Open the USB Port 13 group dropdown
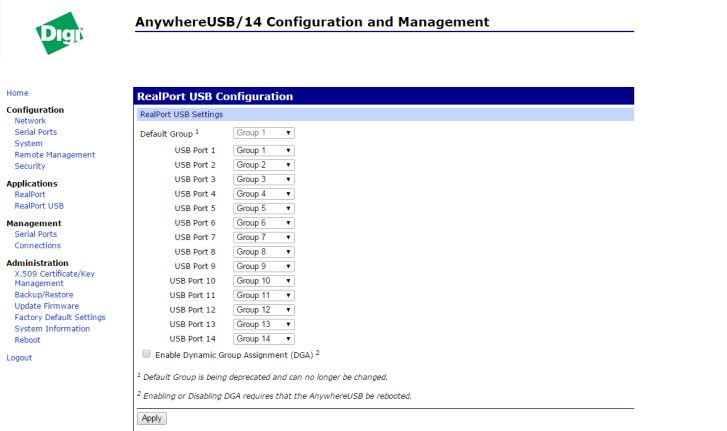The width and height of the screenshot is (727, 431). click(x=264, y=324)
